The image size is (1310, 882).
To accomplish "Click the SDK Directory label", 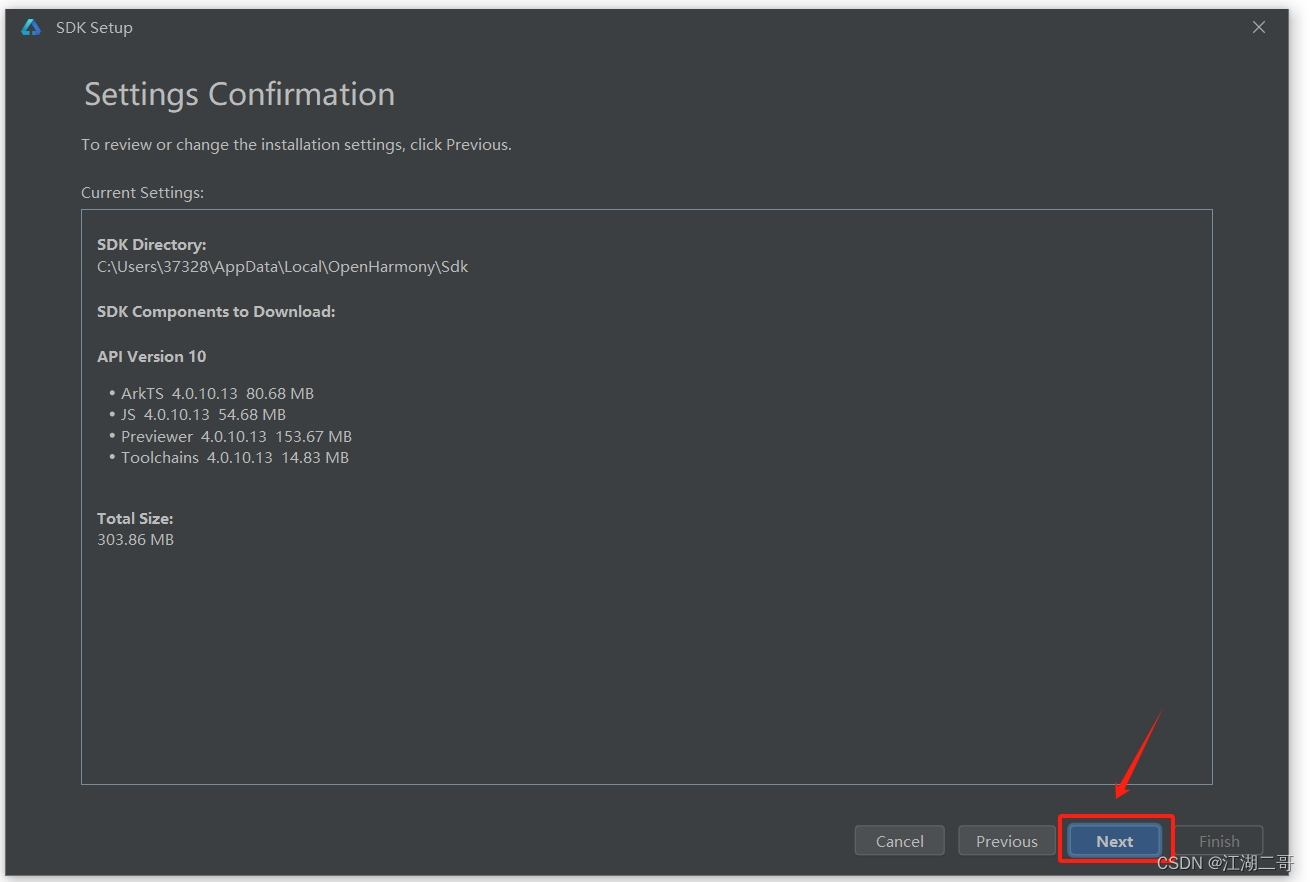I will click(x=152, y=244).
